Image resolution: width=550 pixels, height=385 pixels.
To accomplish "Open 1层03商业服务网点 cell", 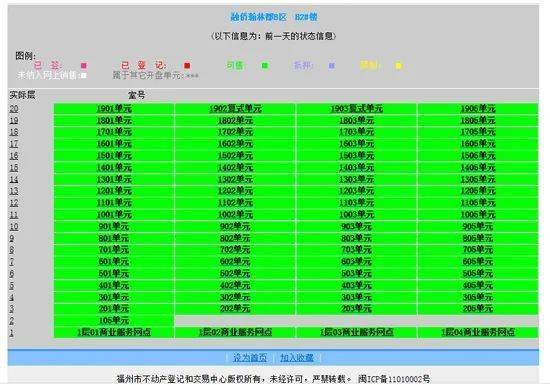I will click(357, 332).
